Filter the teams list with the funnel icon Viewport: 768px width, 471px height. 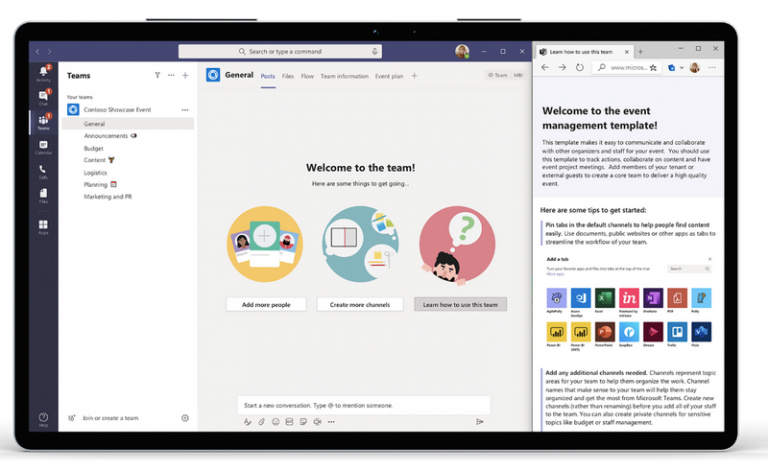point(157,75)
